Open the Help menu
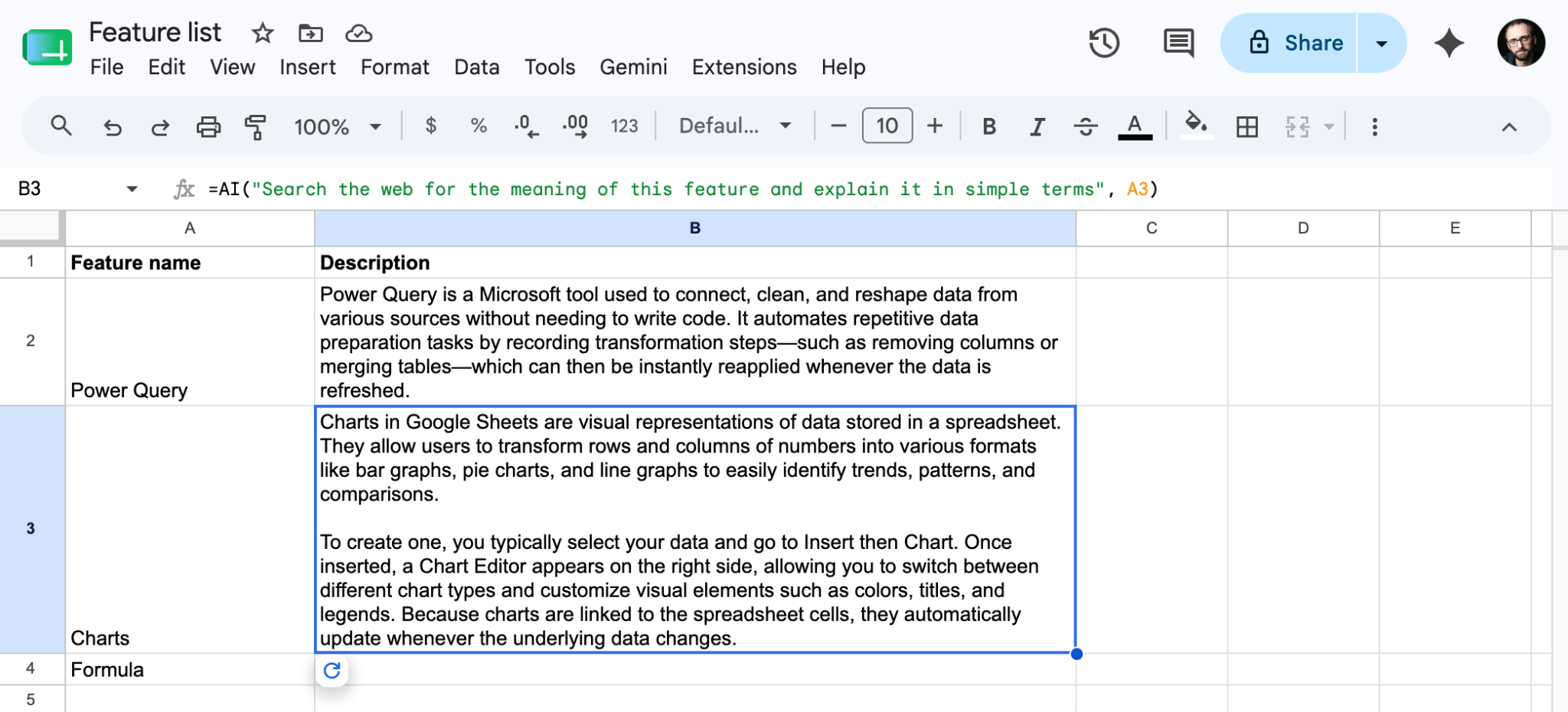The height and width of the screenshot is (712, 1568). tap(843, 67)
